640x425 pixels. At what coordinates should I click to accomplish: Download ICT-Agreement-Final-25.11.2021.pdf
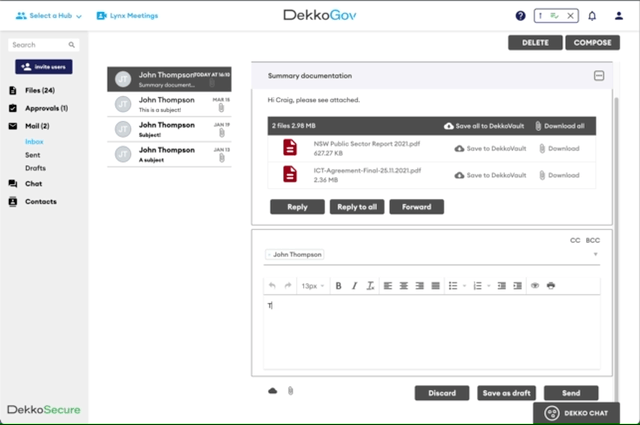tap(559, 175)
